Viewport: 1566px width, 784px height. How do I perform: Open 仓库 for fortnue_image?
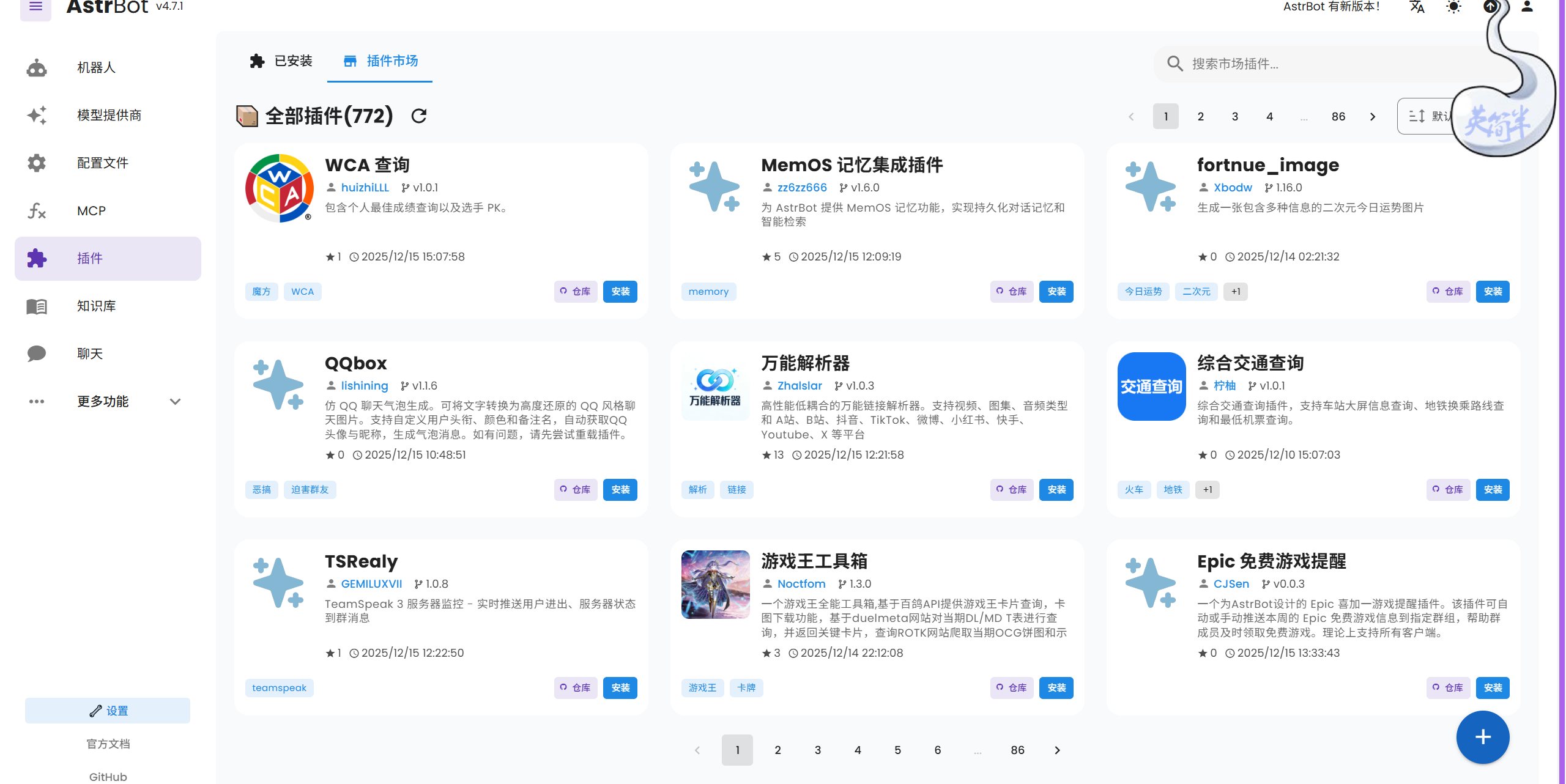coord(1448,292)
